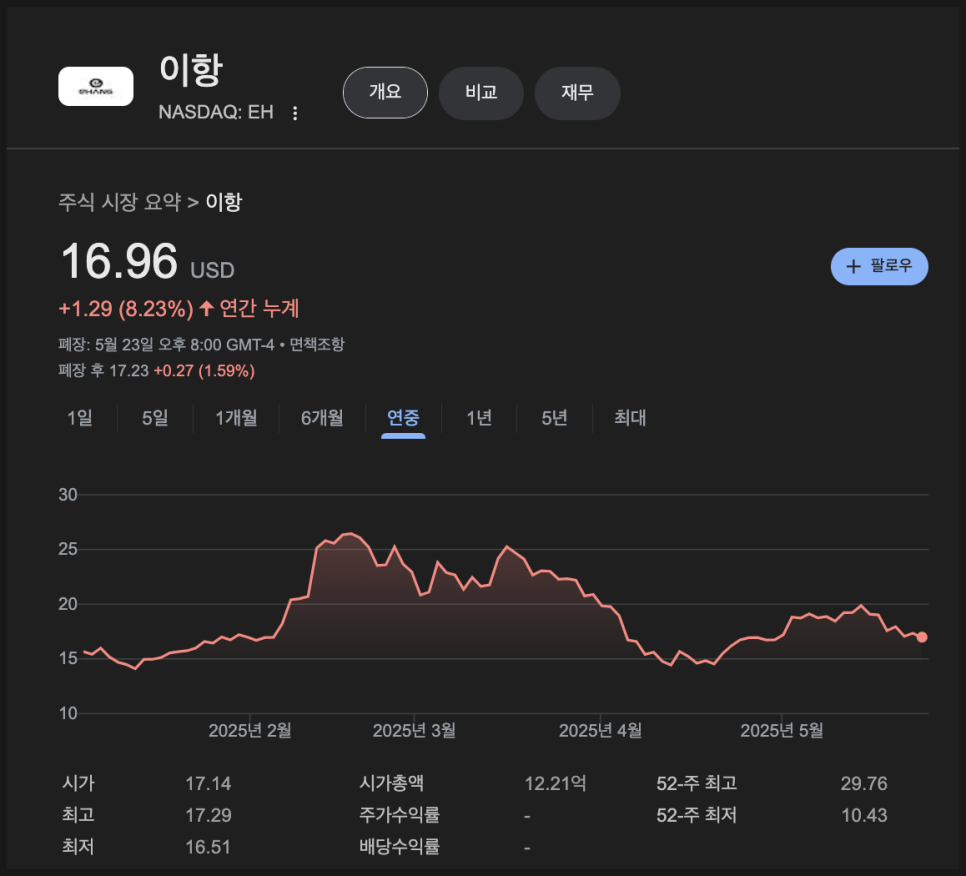Image resolution: width=966 pixels, height=876 pixels.
Task: Click the 2025년 5월 axis label
Action: 782,731
